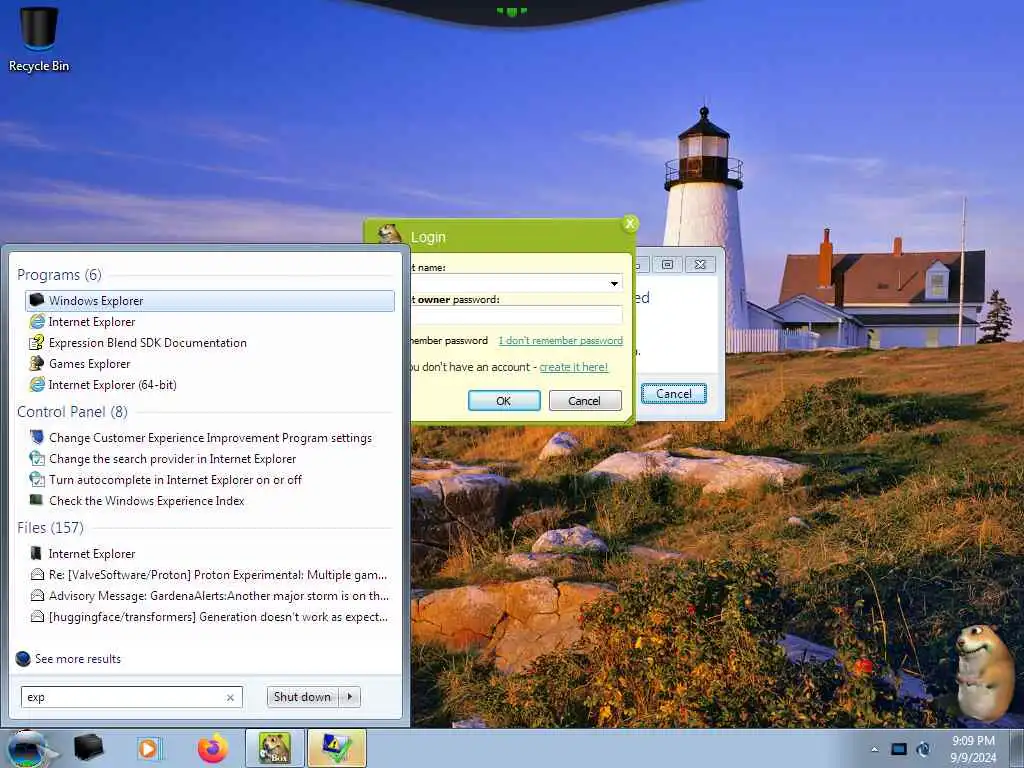Click the Internet Explorer (64-bit) icon
This screenshot has width=1024, height=768.
37,384
